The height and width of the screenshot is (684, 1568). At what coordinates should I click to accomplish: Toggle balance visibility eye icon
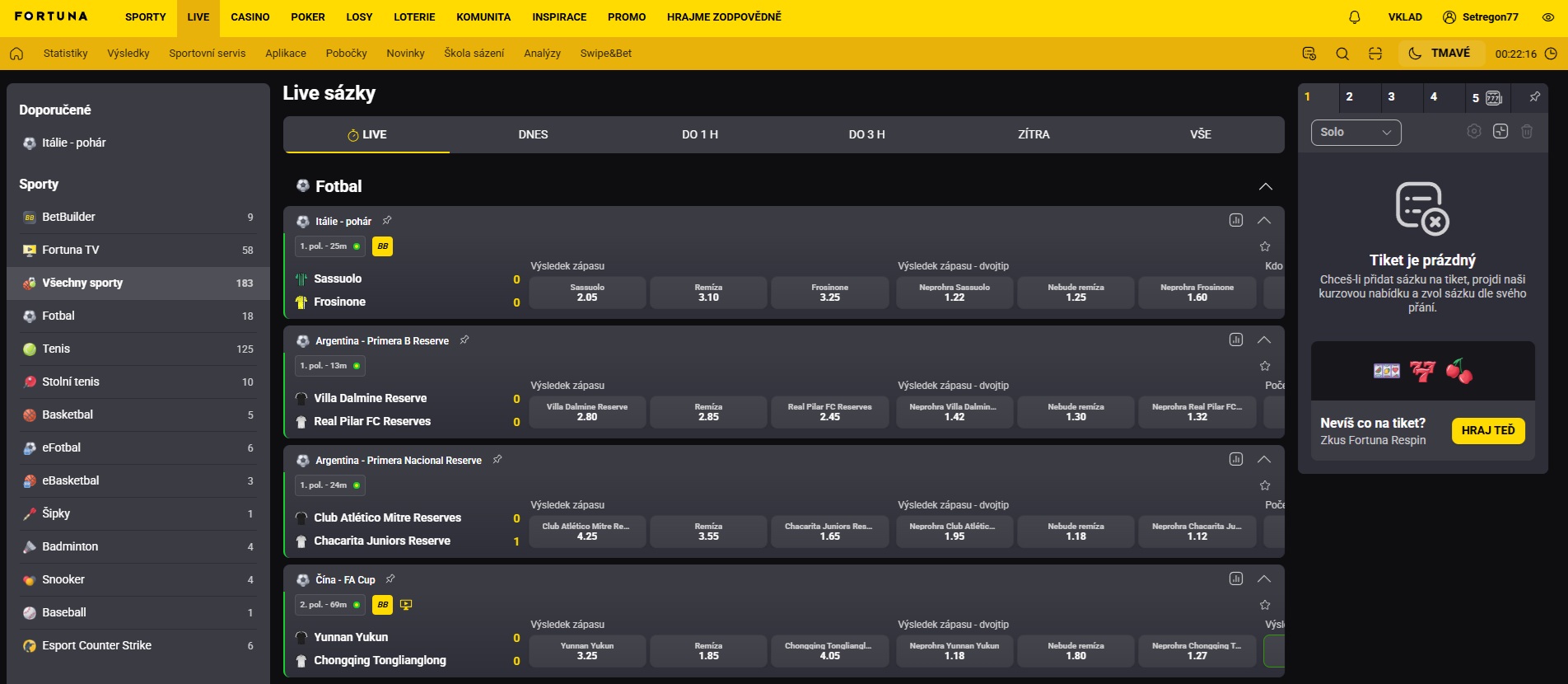(1548, 16)
